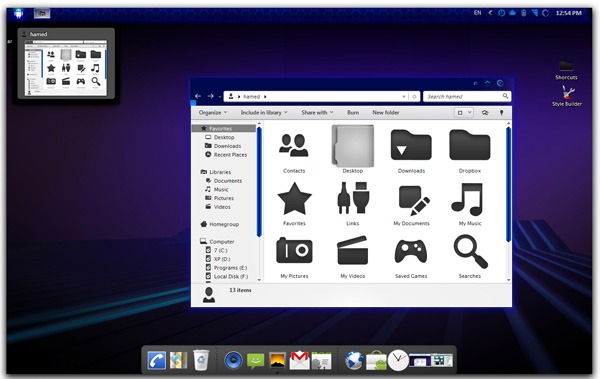Open the My Pictures camera icon
The width and height of the screenshot is (600, 379).
point(294,250)
